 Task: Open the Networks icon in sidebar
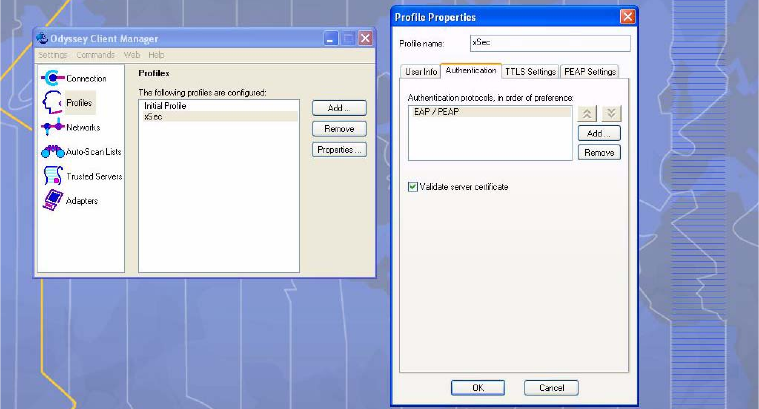53,127
